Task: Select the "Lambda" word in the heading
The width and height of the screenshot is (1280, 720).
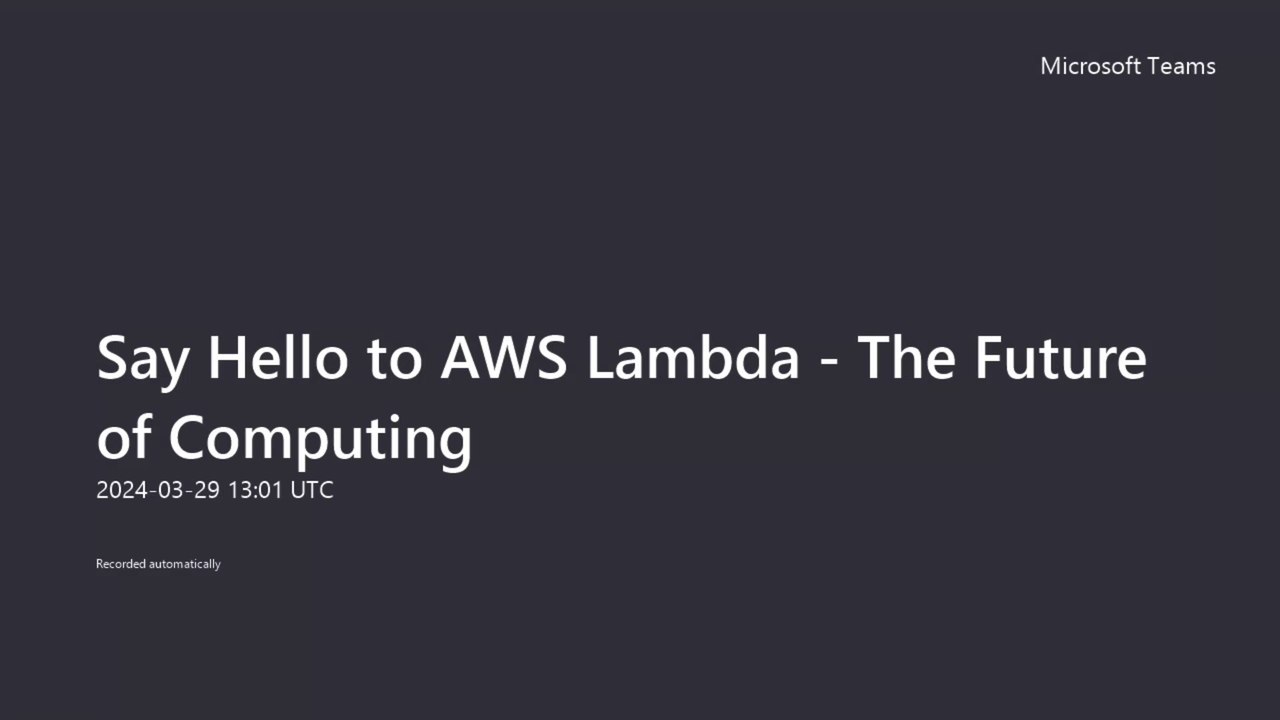Action: (x=694, y=357)
